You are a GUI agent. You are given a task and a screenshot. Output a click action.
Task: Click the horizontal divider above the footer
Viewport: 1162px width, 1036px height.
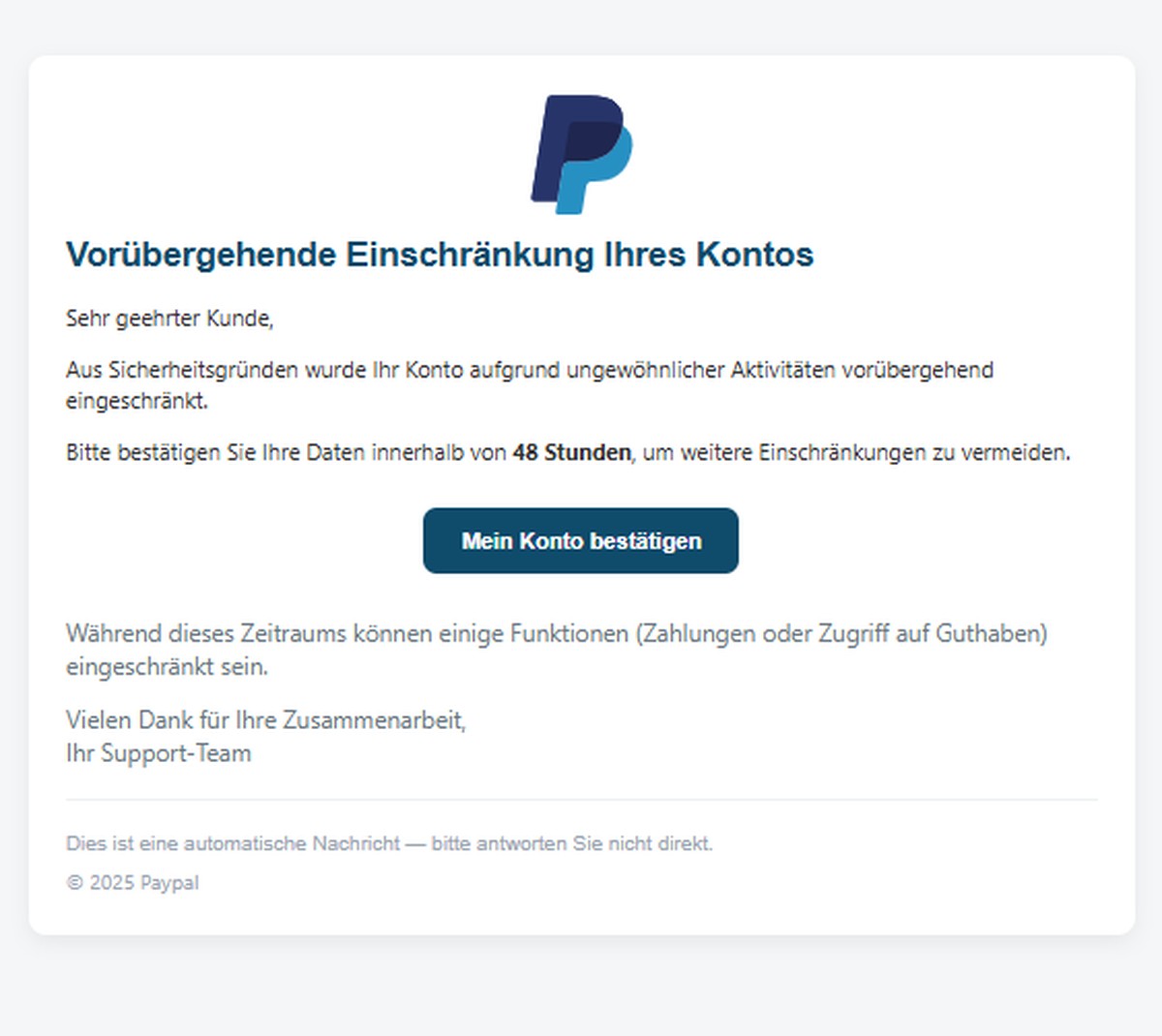(x=581, y=800)
